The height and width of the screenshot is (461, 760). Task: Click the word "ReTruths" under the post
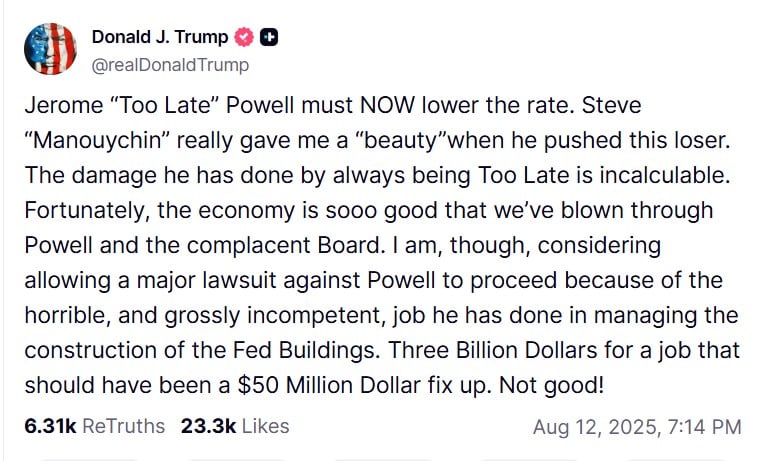tap(123, 426)
